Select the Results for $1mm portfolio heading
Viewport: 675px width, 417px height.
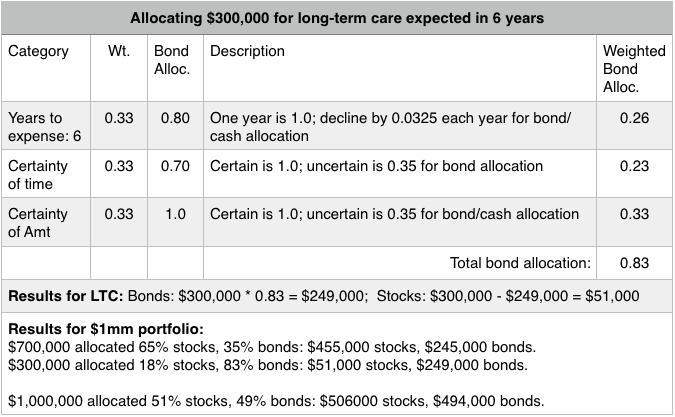tap(98, 329)
